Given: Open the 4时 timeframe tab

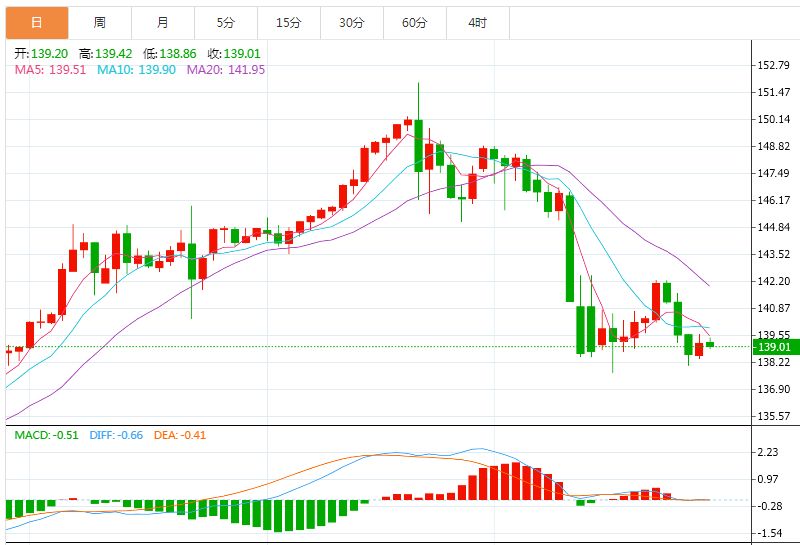Looking at the screenshot, I should [478, 23].
